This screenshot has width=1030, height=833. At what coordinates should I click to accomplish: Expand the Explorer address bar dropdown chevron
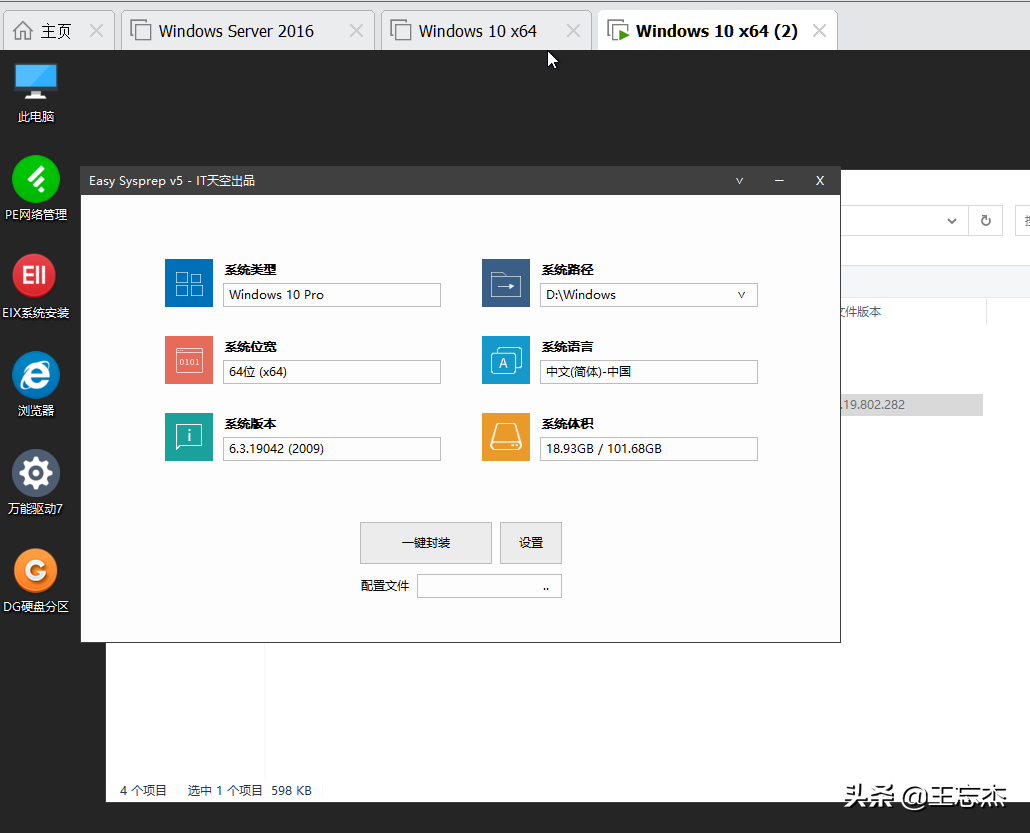pyautogui.click(x=952, y=221)
